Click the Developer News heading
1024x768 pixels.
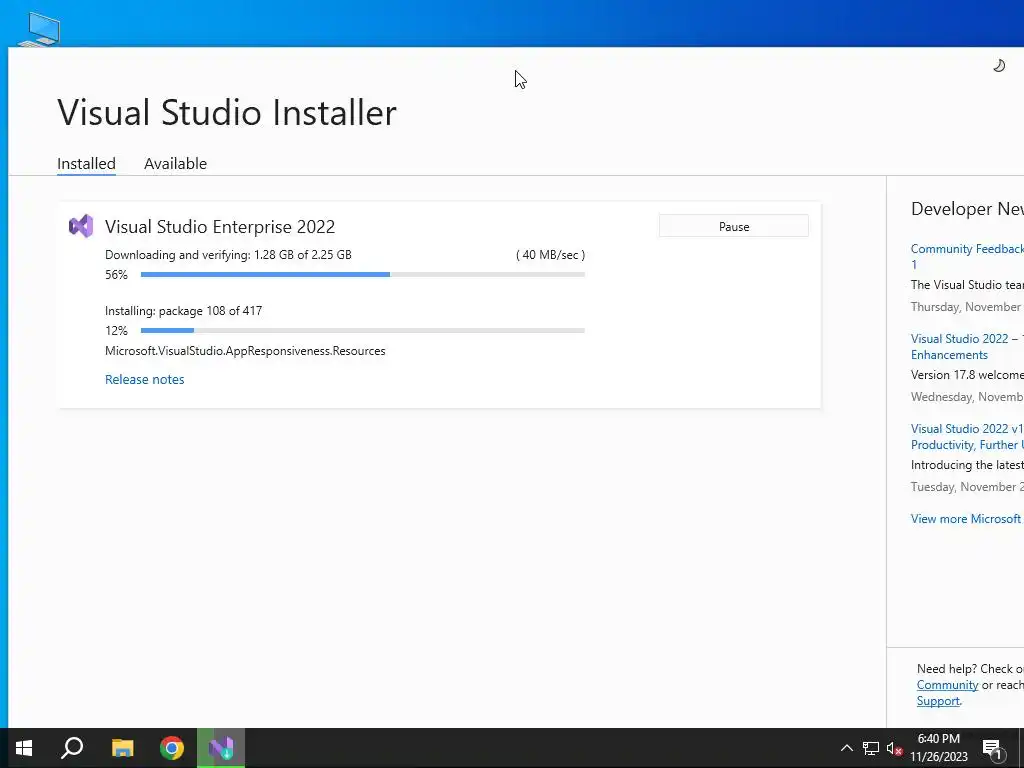[967, 209]
